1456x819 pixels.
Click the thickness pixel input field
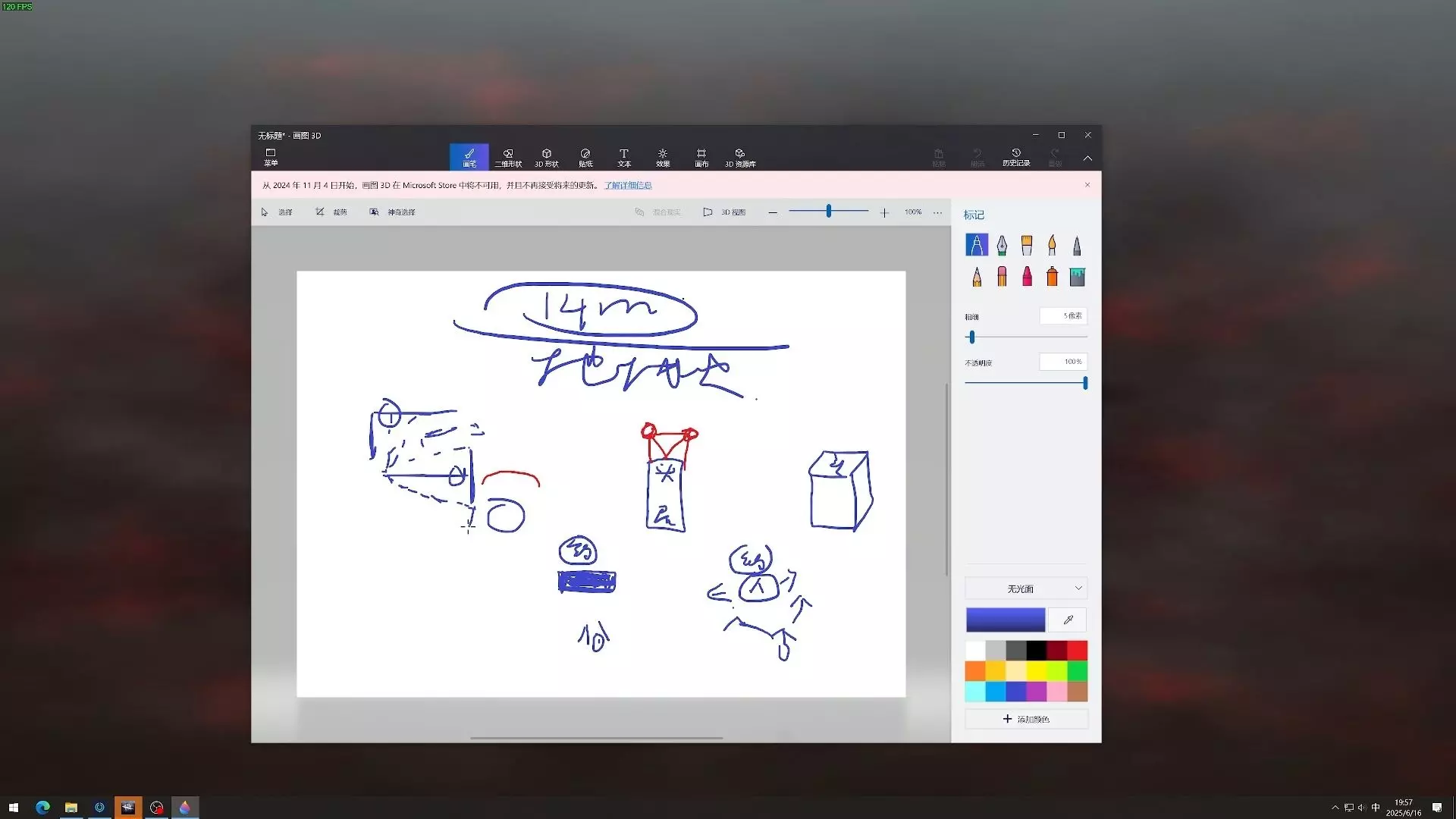tap(1063, 315)
